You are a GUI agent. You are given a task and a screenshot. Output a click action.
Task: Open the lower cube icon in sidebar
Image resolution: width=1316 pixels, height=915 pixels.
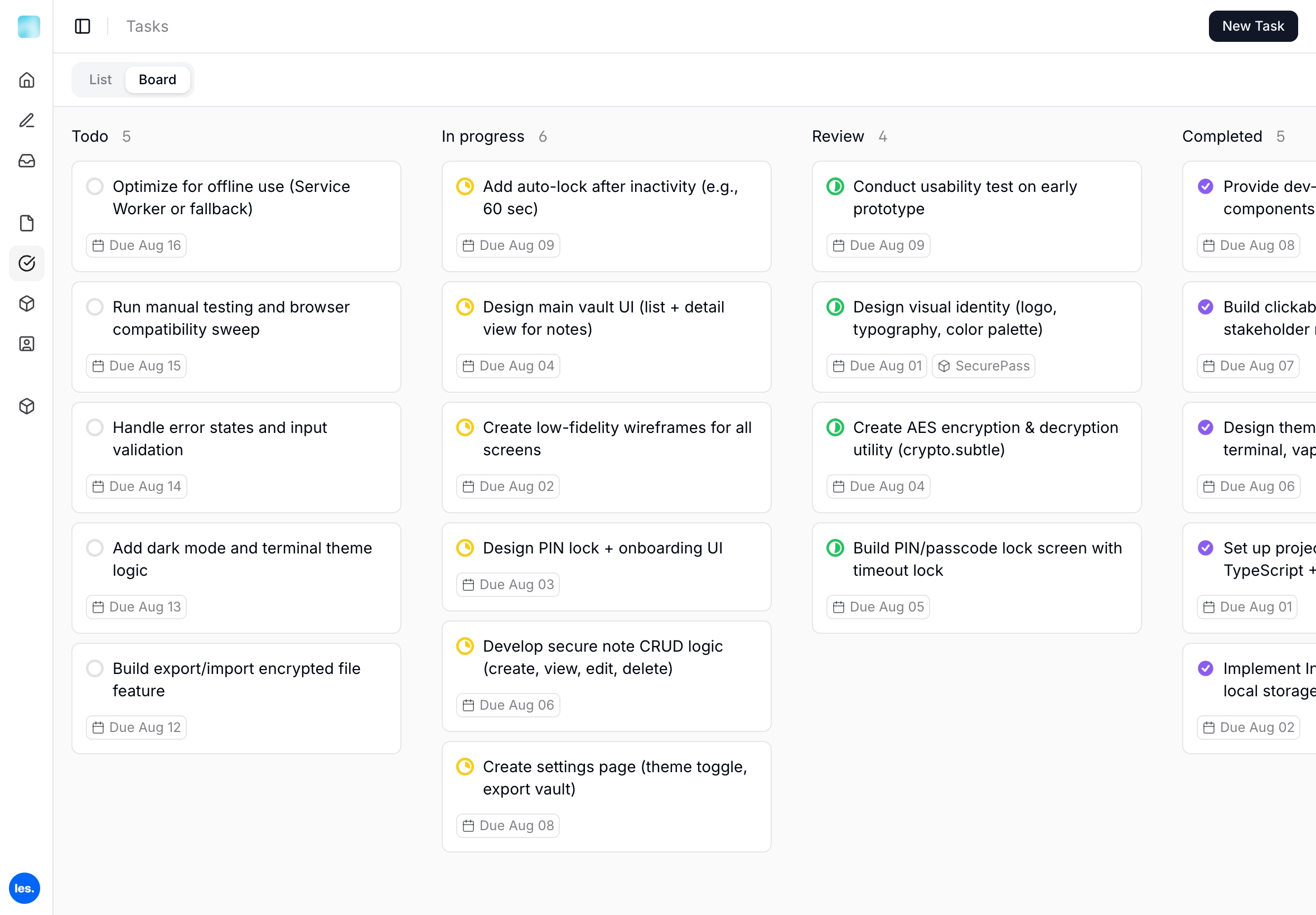pyautogui.click(x=27, y=406)
